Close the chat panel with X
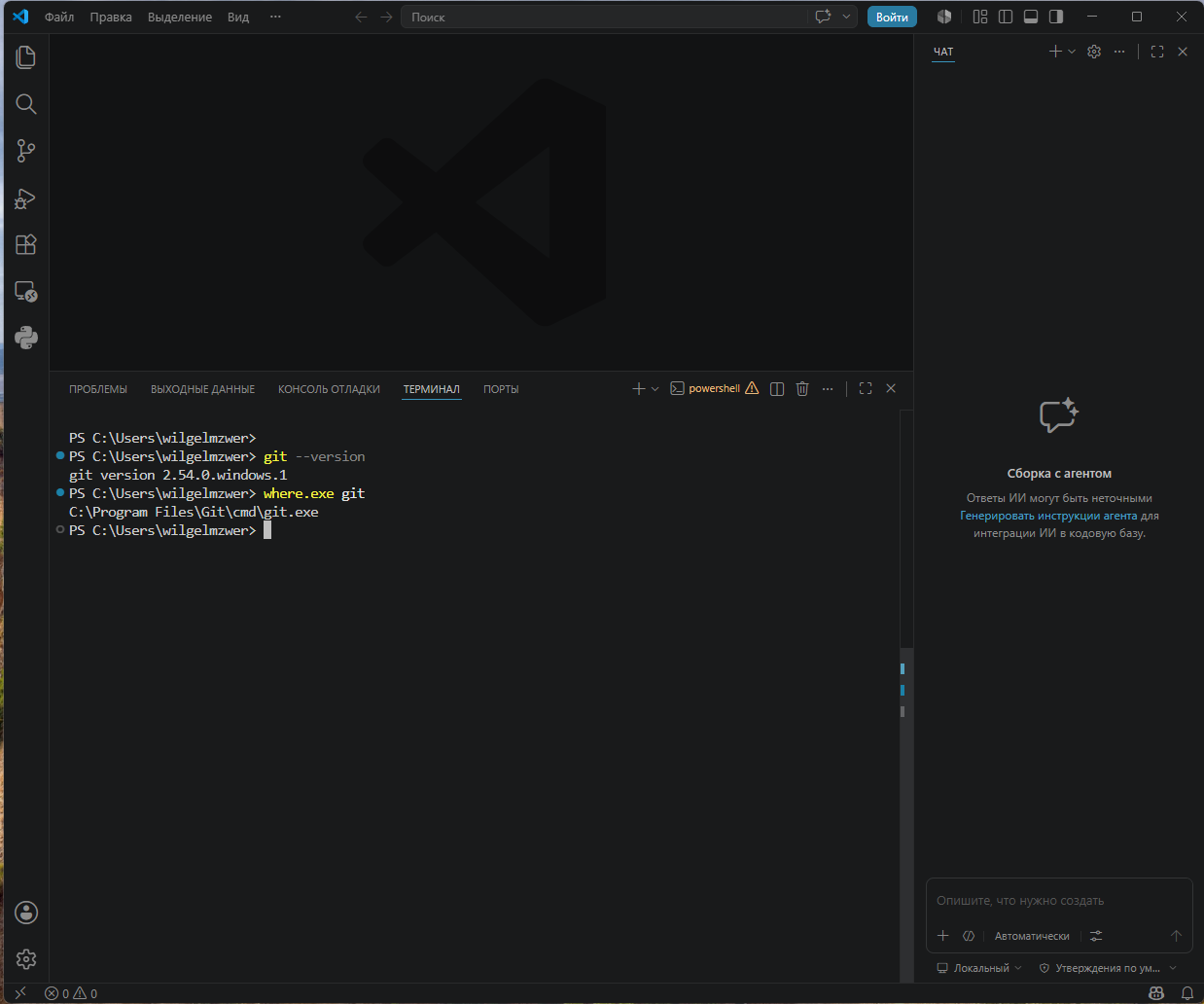This screenshot has width=1204, height=1004. pyautogui.click(x=1183, y=52)
